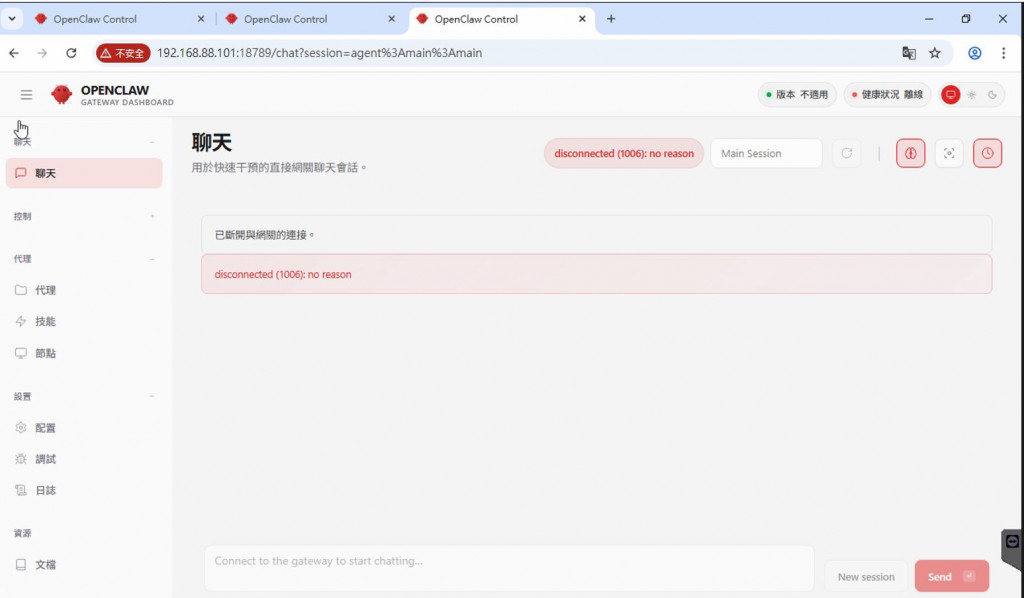The width and height of the screenshot is (1024, 598).
Task: Click the 版本 不適用 version badge
Action: pyautogui.click(x=797, y=95)
